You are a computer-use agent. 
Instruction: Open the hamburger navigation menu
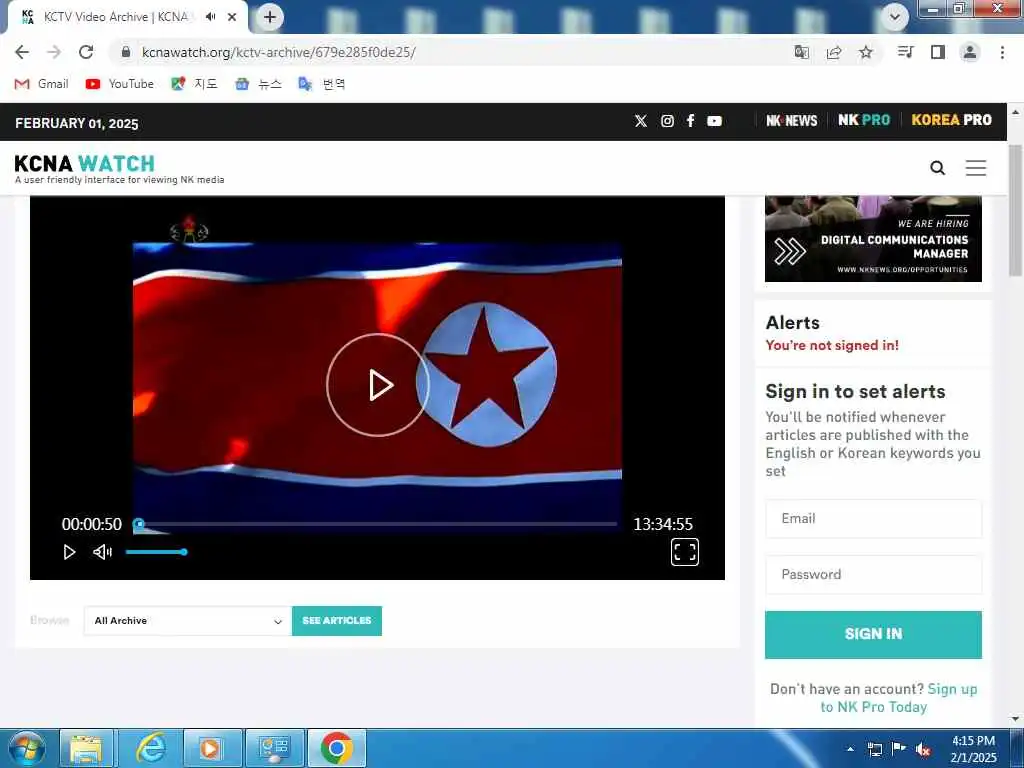[976, 168]
